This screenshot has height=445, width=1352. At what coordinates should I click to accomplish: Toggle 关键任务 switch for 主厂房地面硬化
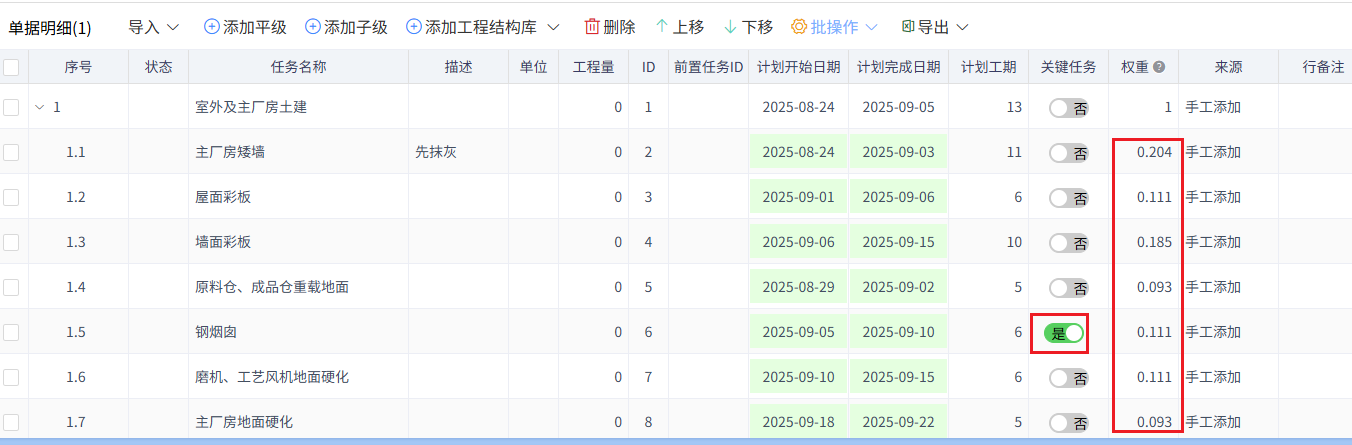coord(1069,423)
